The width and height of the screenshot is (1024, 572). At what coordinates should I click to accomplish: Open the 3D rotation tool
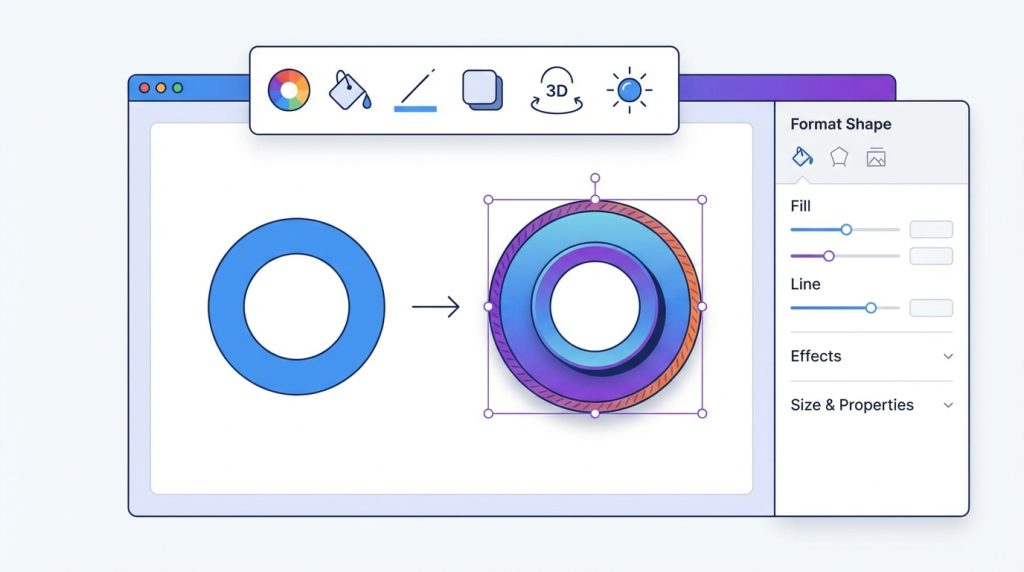(x=556, y=91)
